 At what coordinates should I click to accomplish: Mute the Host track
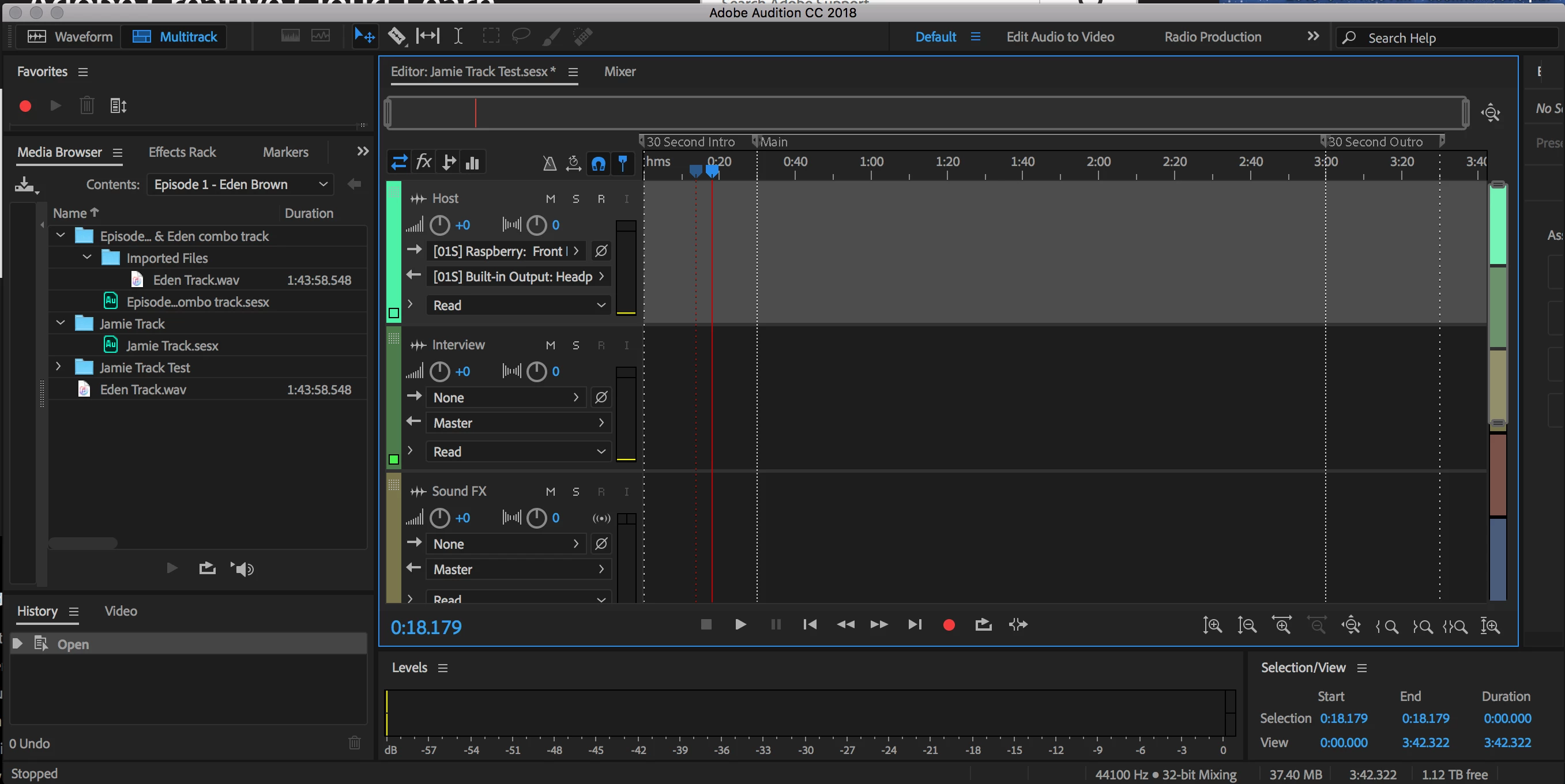click(551, 198)
